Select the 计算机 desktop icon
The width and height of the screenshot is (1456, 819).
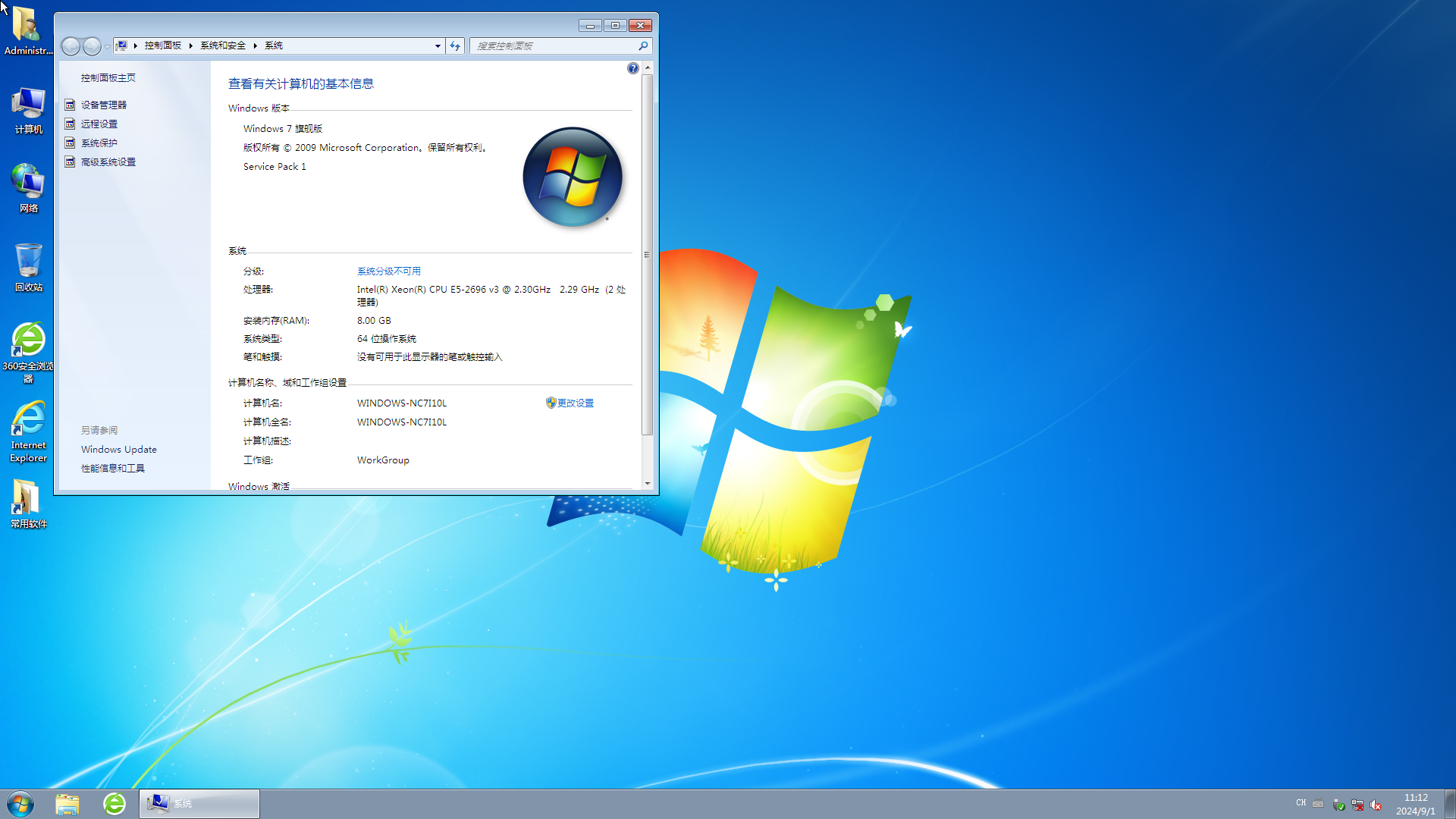click(28, 111)
